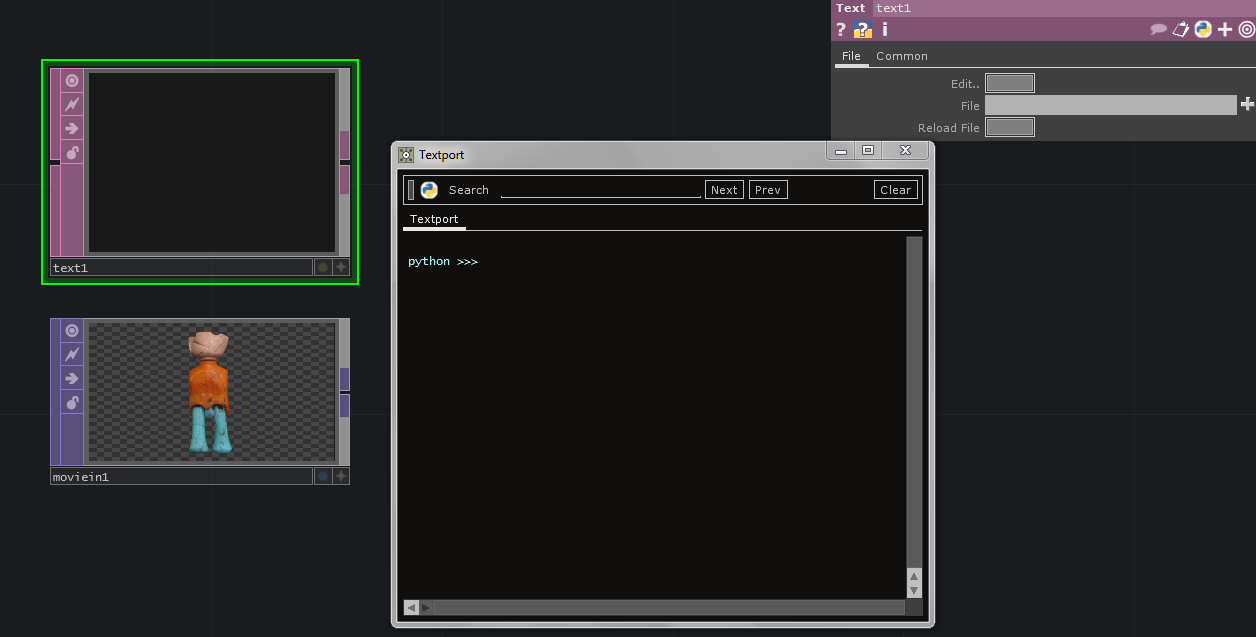Image resolution: width=1256 pixels, height=637 pixels.
Task: Click the Python icon in Textport toolbar
Action: pyautogui.click(x=429, y=190)
